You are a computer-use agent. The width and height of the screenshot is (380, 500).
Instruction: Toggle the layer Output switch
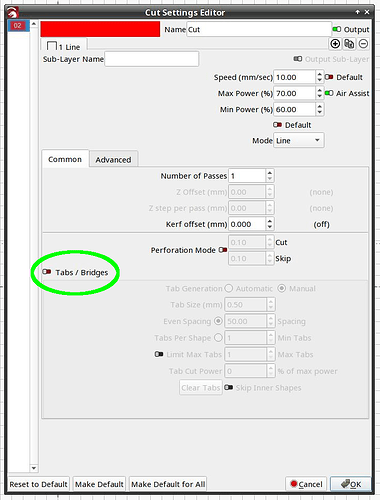337,29
